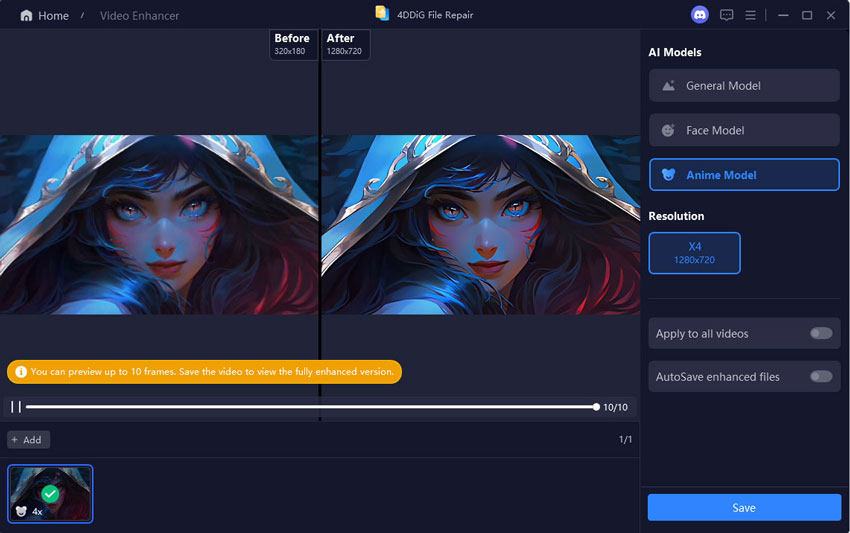
Task: Click the General Model landscape icon
Action: pos(668,86)
